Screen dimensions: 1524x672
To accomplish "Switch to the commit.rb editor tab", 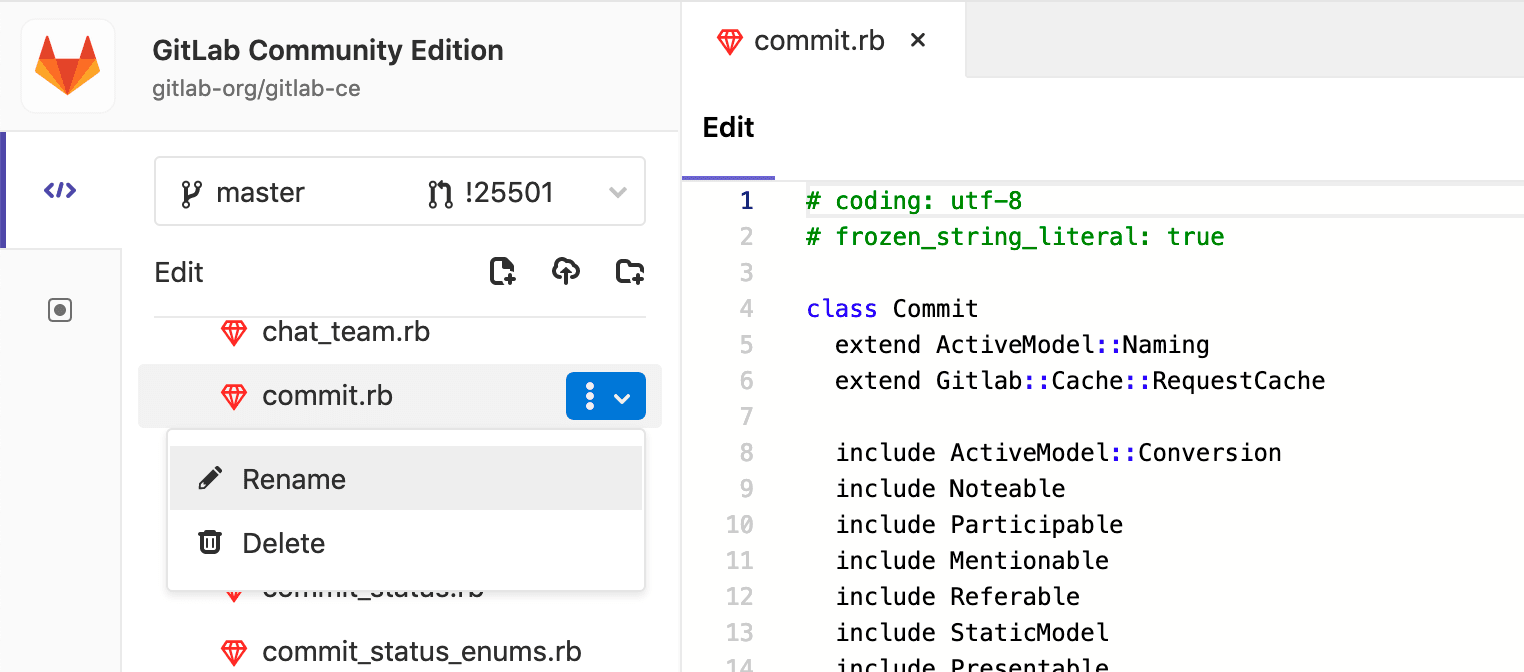I will point(820,41).
